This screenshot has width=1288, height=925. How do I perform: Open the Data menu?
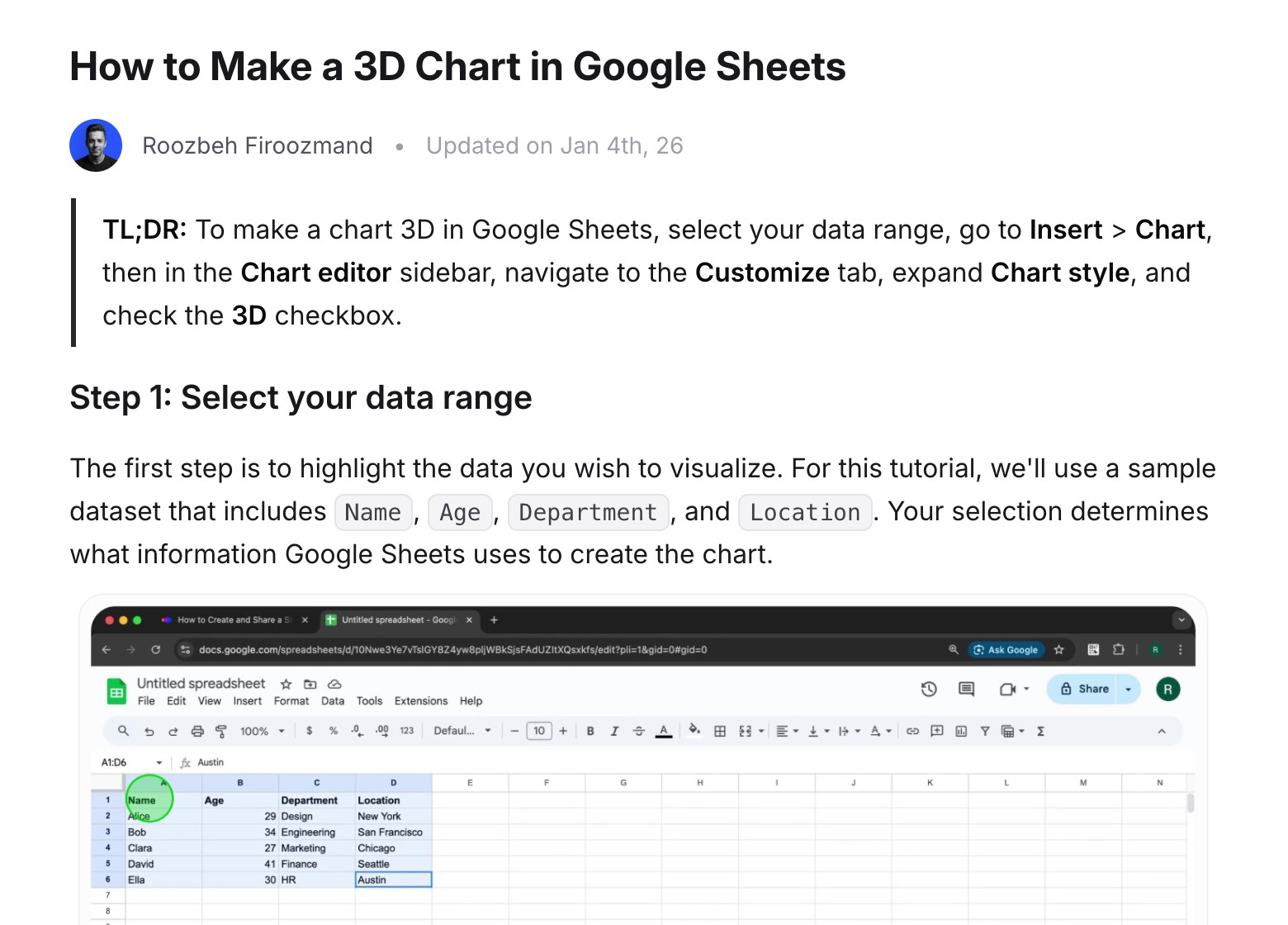tap(333, 701)
